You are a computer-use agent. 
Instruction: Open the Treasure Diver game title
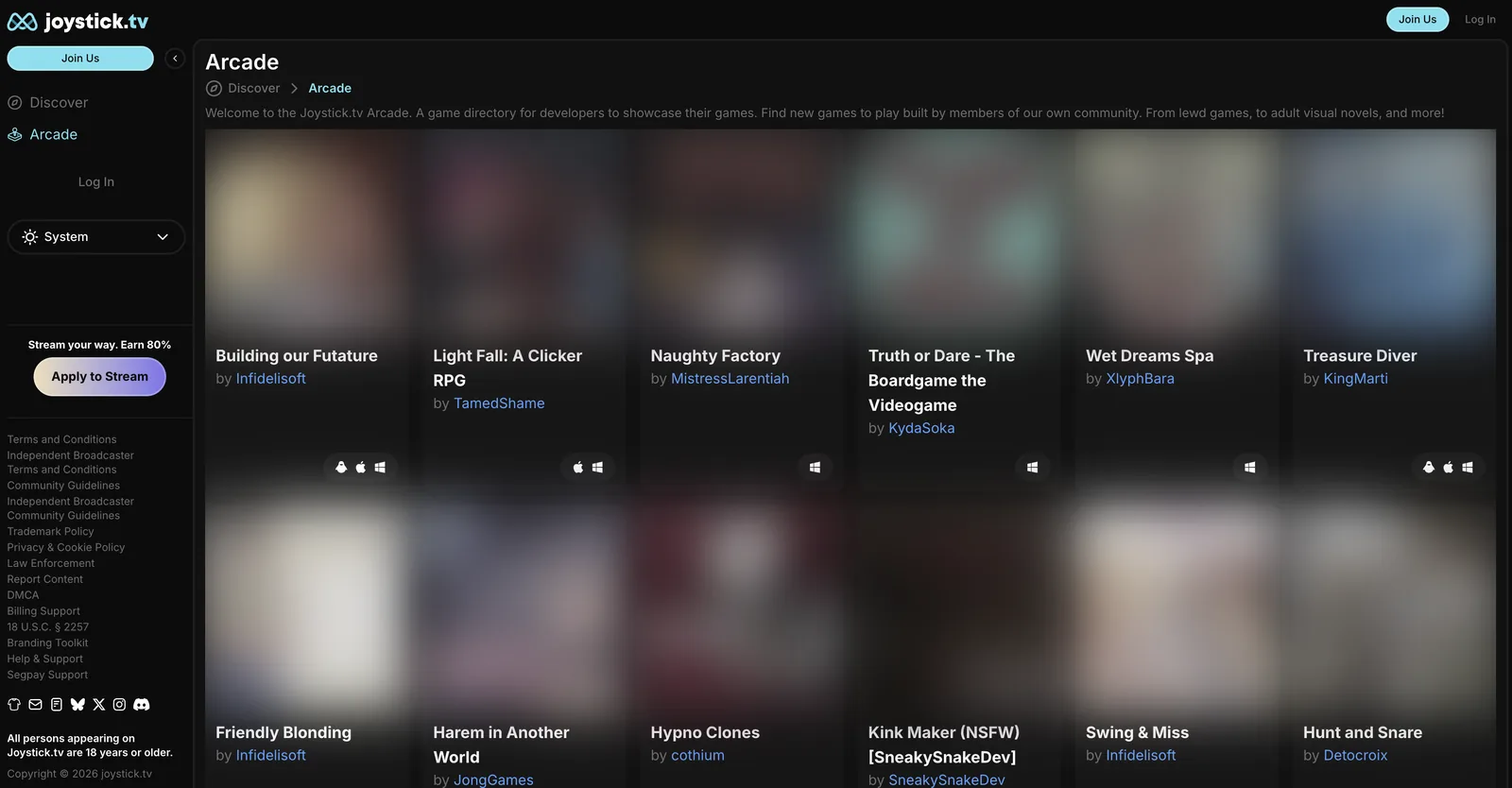[x=1360, y=356]
